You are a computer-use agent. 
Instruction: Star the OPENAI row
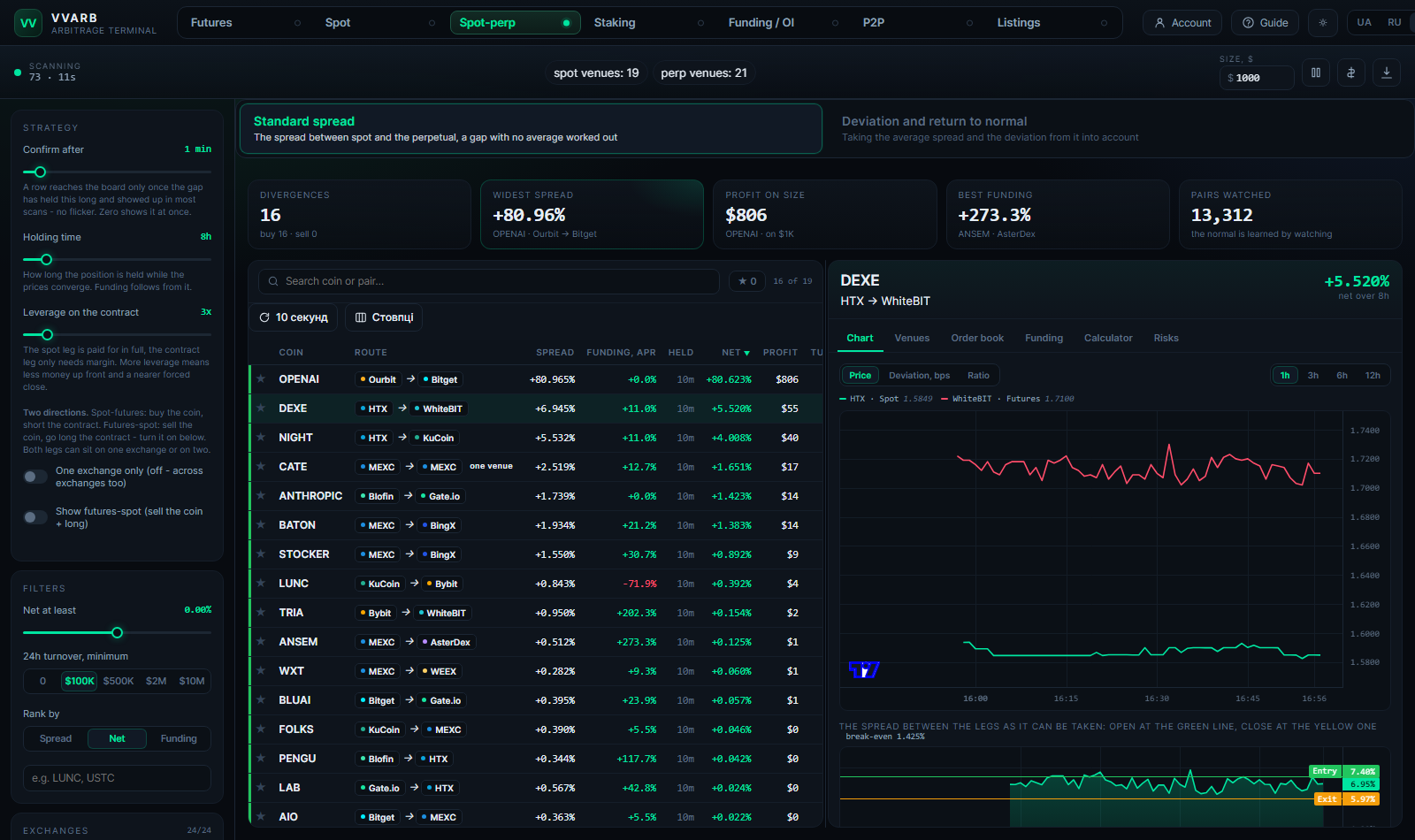(x=261, y=378)
